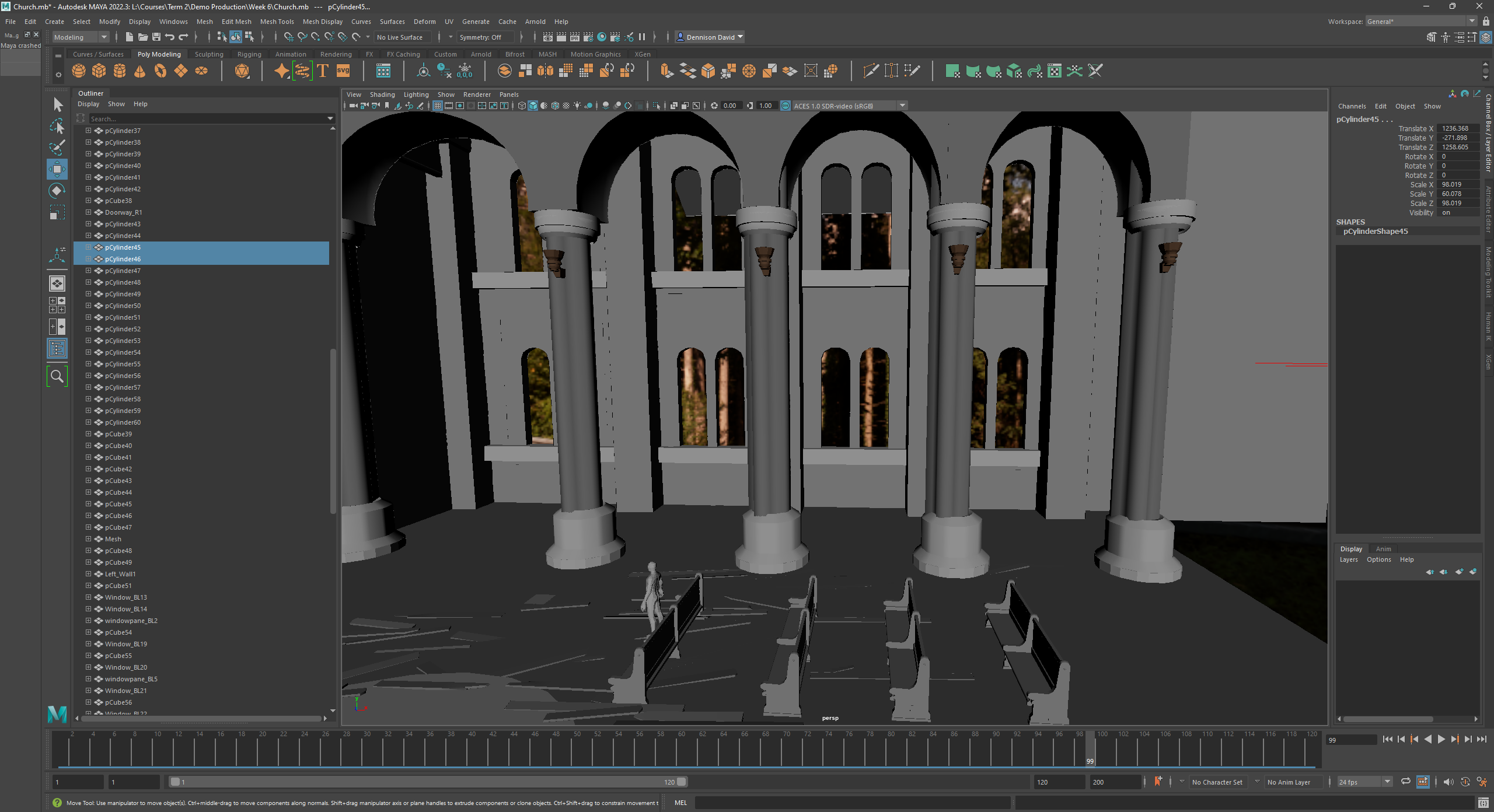This screenshot has width=1494, height=812.
Task: Toggle film gate display in the viewport
Action: pos(449,106)
